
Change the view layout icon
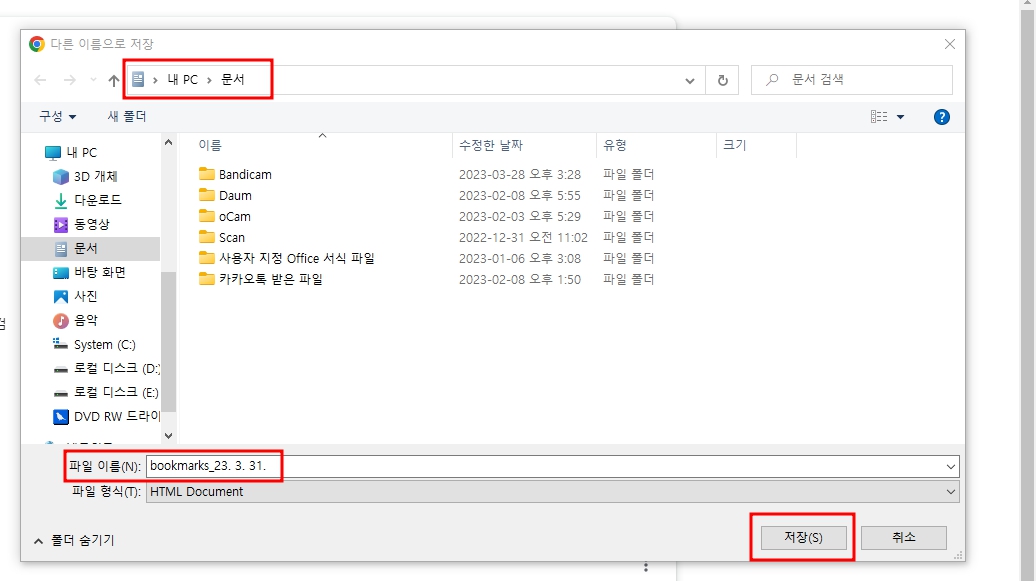click(879, 117)
